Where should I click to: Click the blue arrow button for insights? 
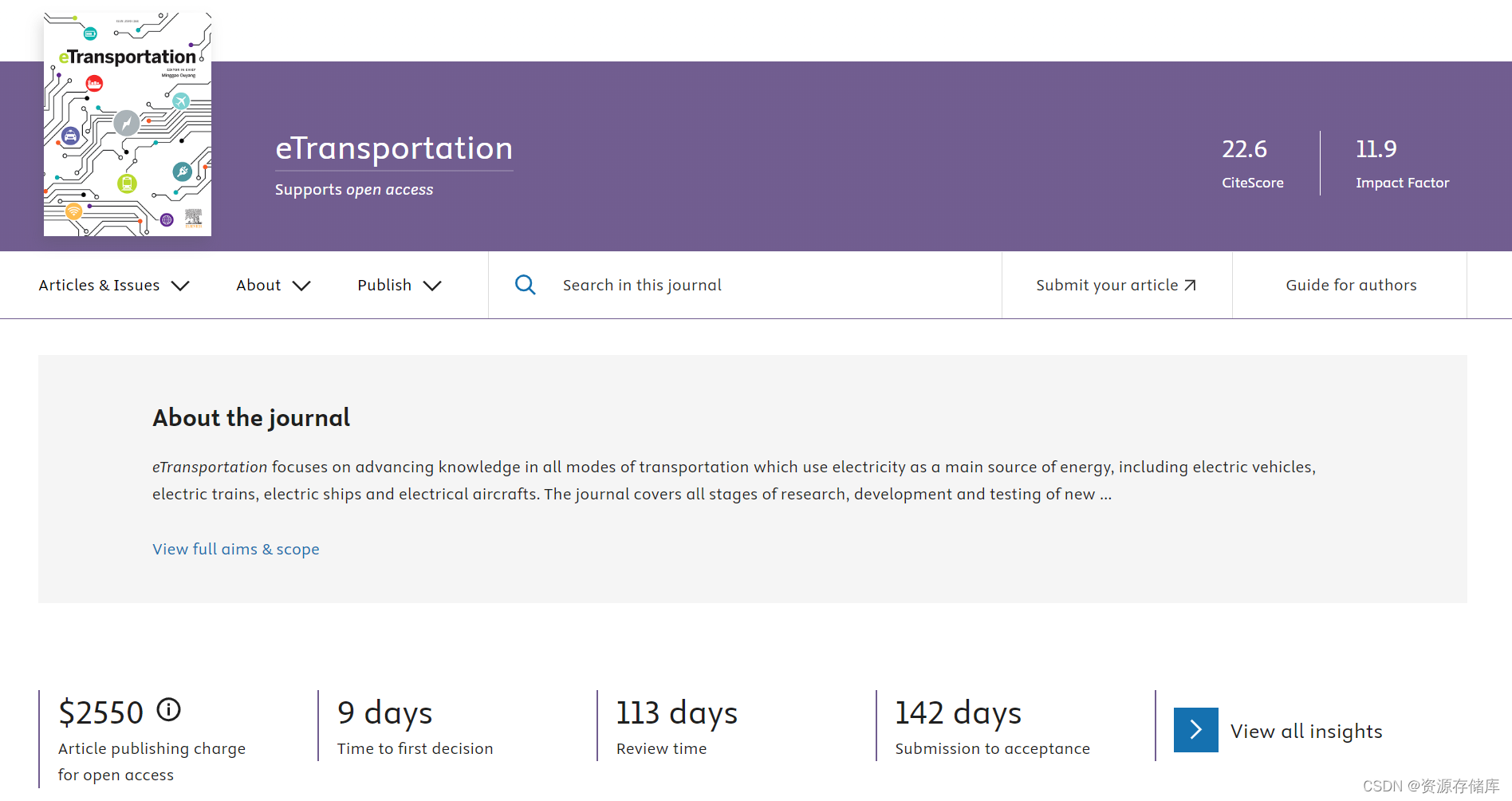(1195, 729)
